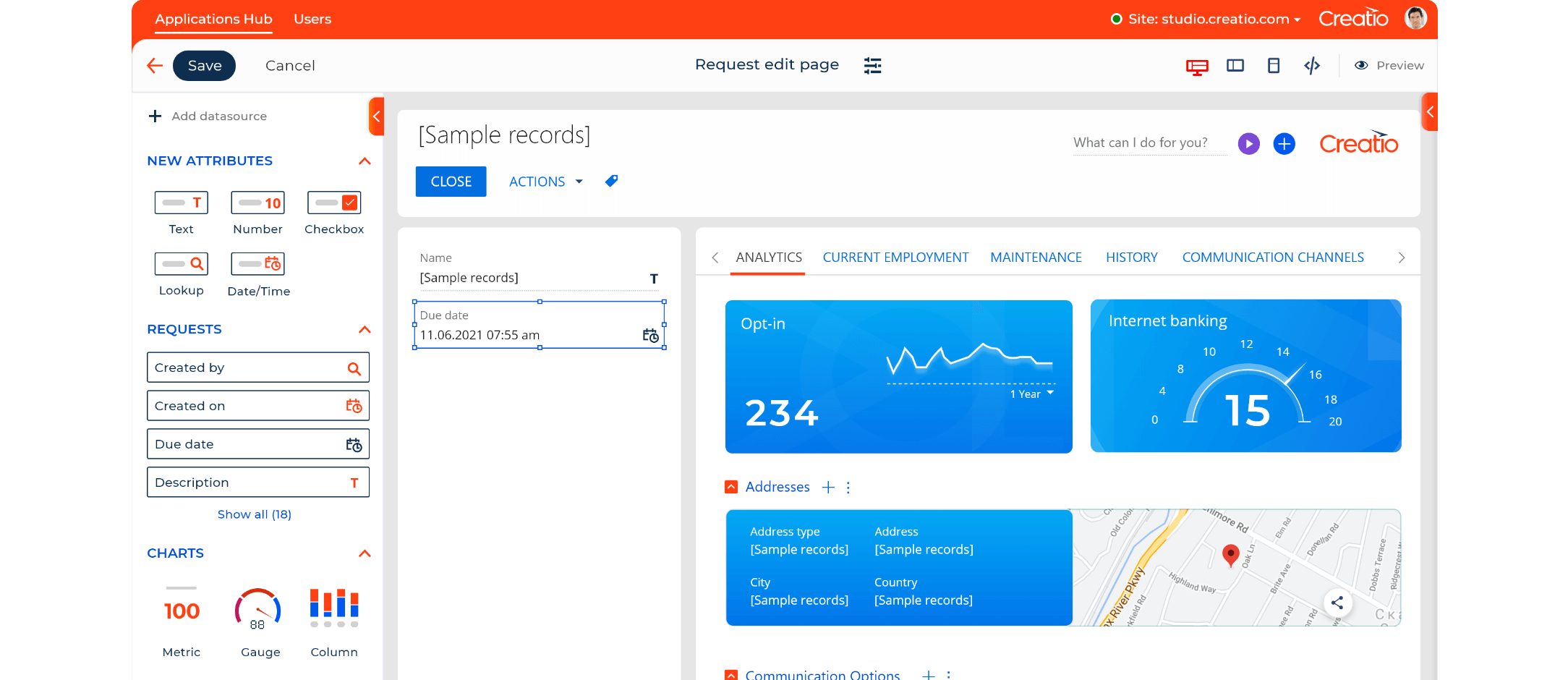Click the Show all (18) link

coord(255,514)
